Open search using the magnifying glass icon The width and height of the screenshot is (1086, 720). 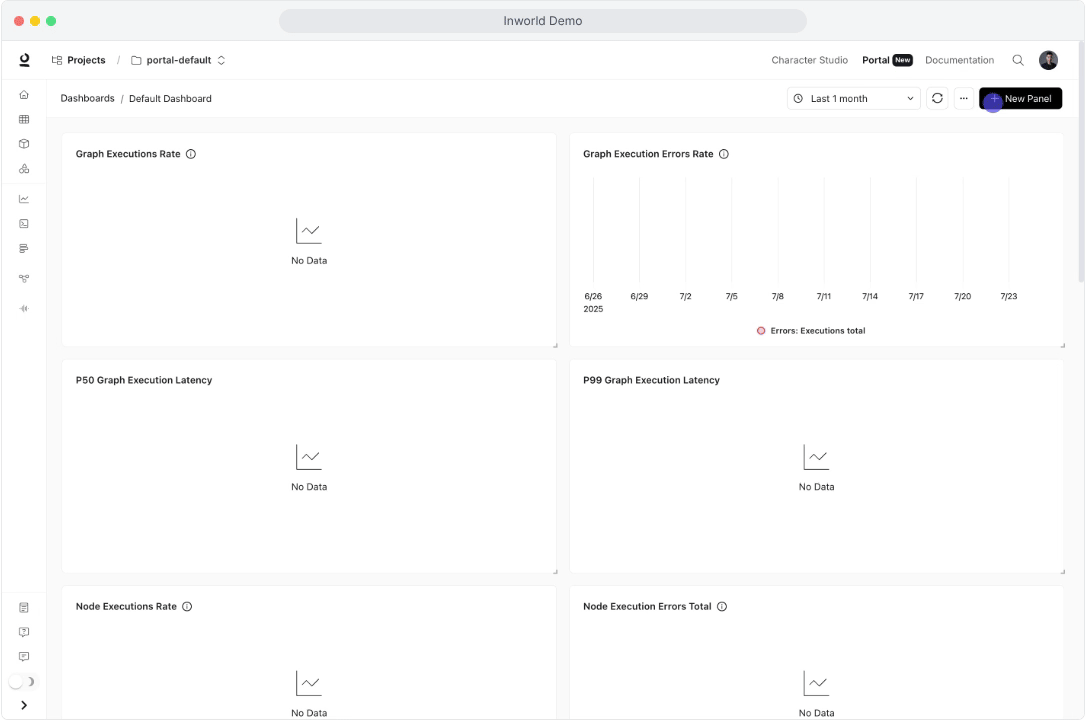point(1018,60)
